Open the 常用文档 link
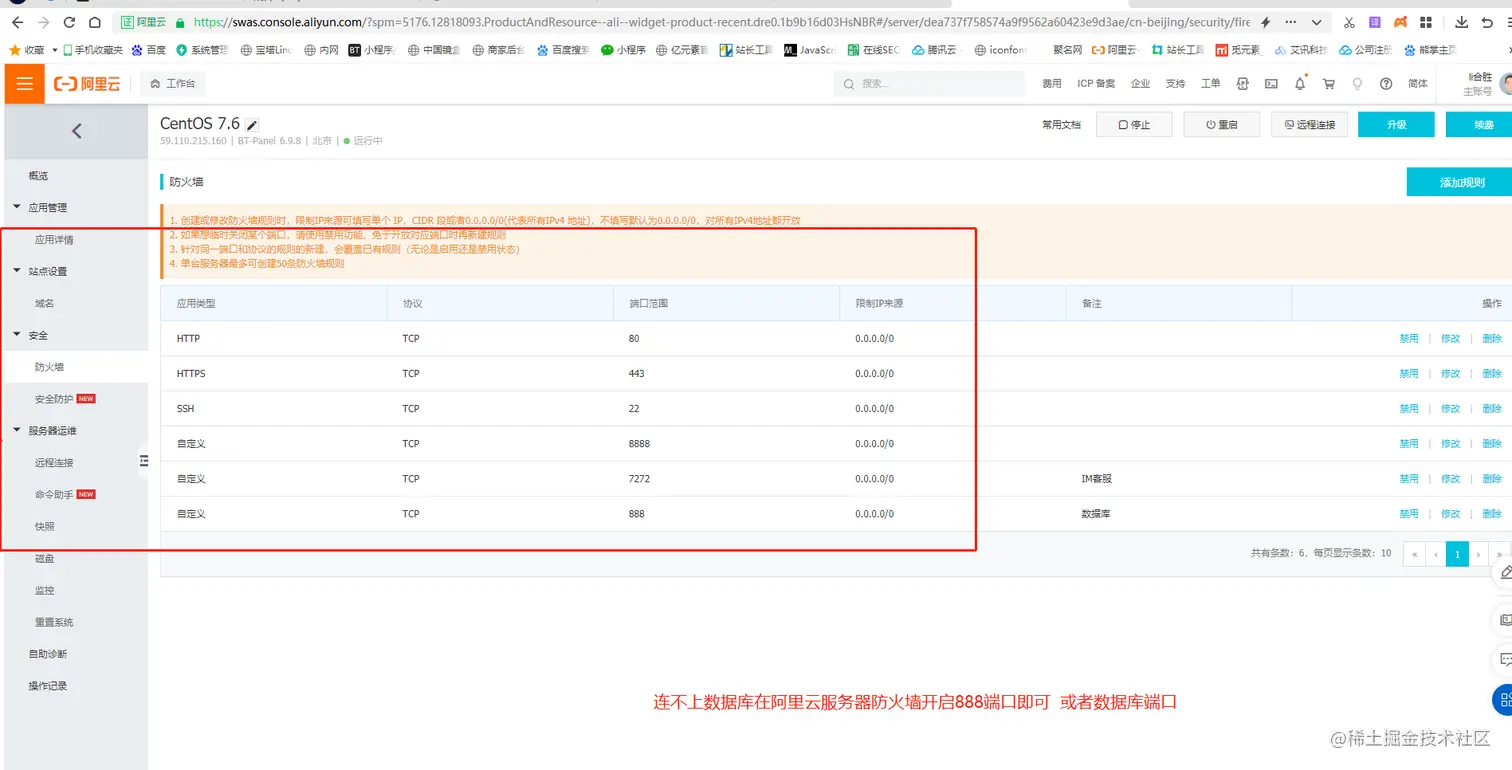 point(1061,125)
